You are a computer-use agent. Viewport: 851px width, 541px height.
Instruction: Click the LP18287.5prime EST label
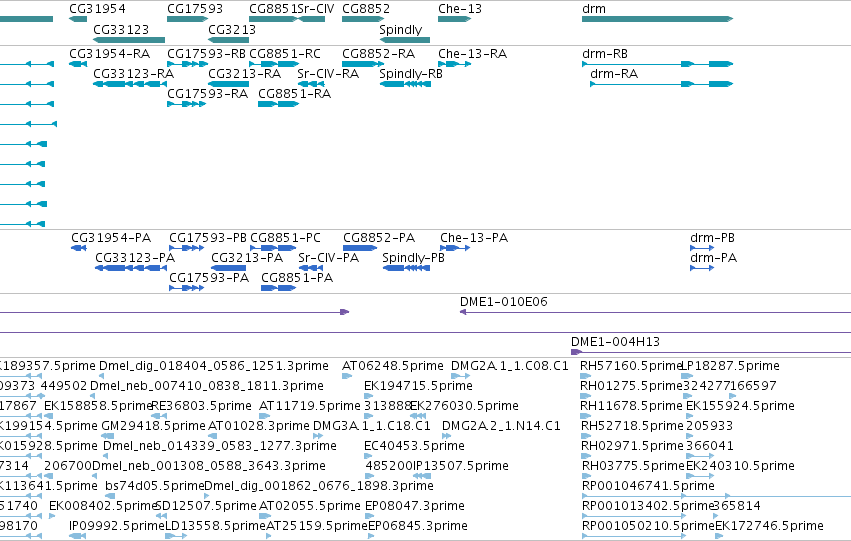coord(730,366)
